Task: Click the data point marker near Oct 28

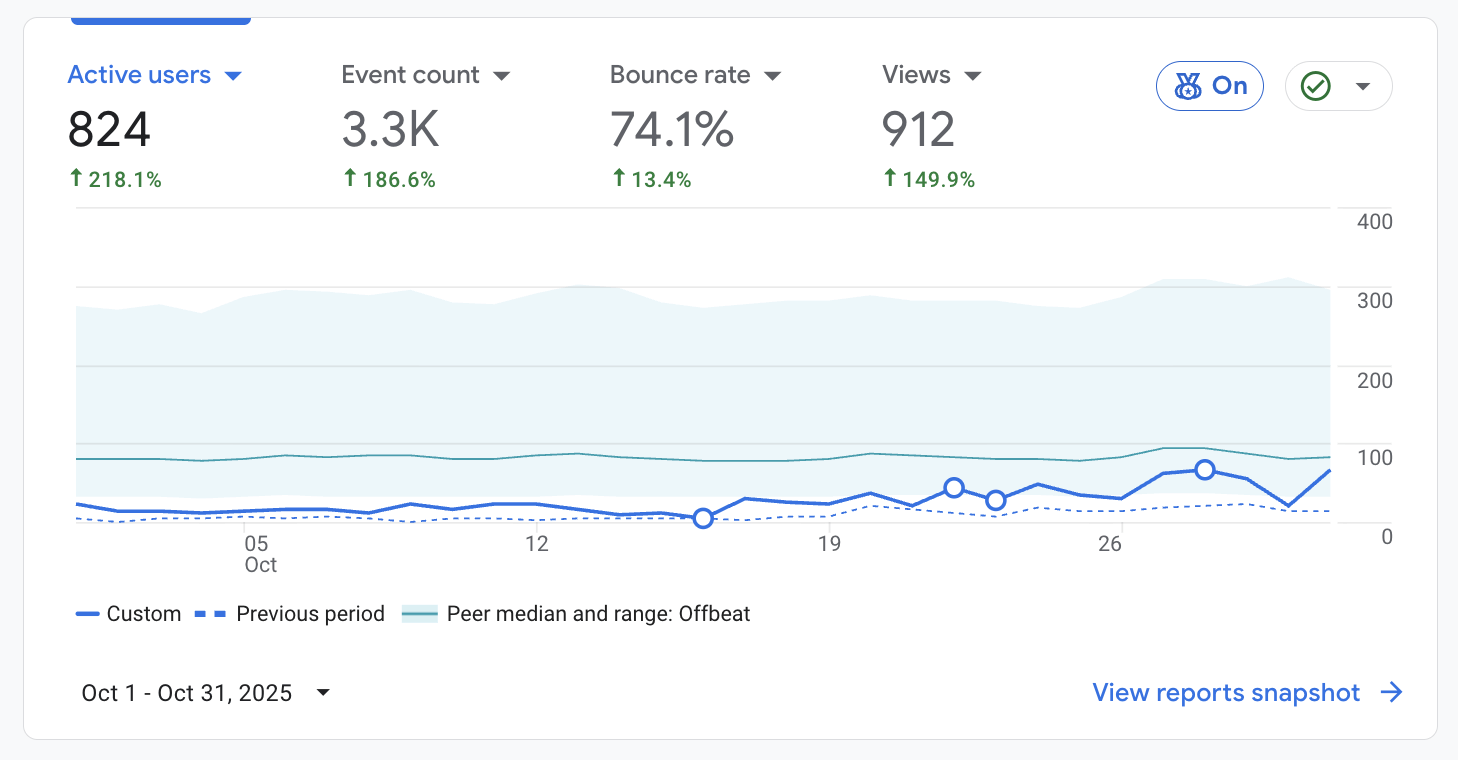Action: click(1205, 470)
